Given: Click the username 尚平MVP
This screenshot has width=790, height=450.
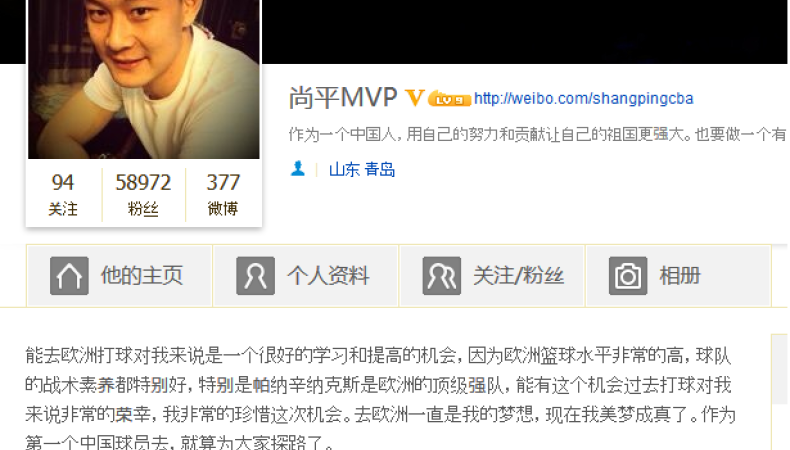Looking at the screenshot, I should [343, 98].
